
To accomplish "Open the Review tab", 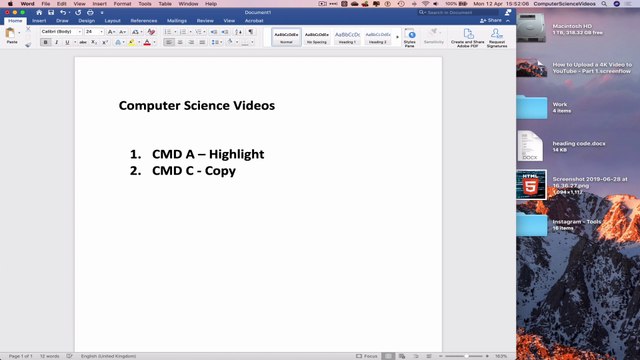I will pos(205,21).
